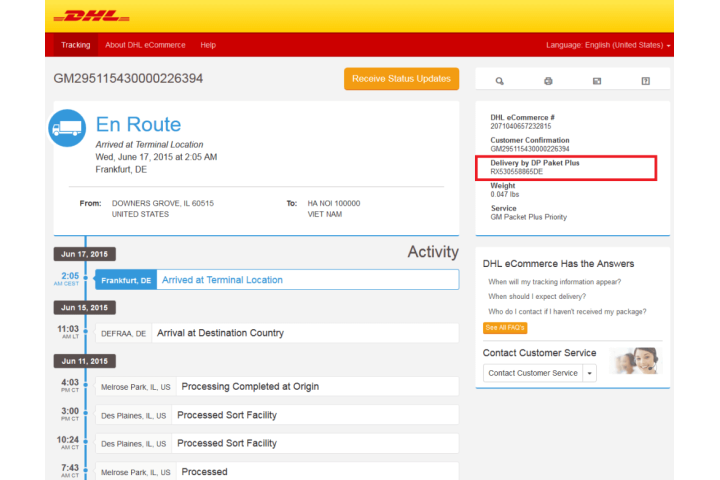Screen dimensions: 720x480
Task: Click the Jun 17, 2015 date marker
Action: tap(84, 254)
